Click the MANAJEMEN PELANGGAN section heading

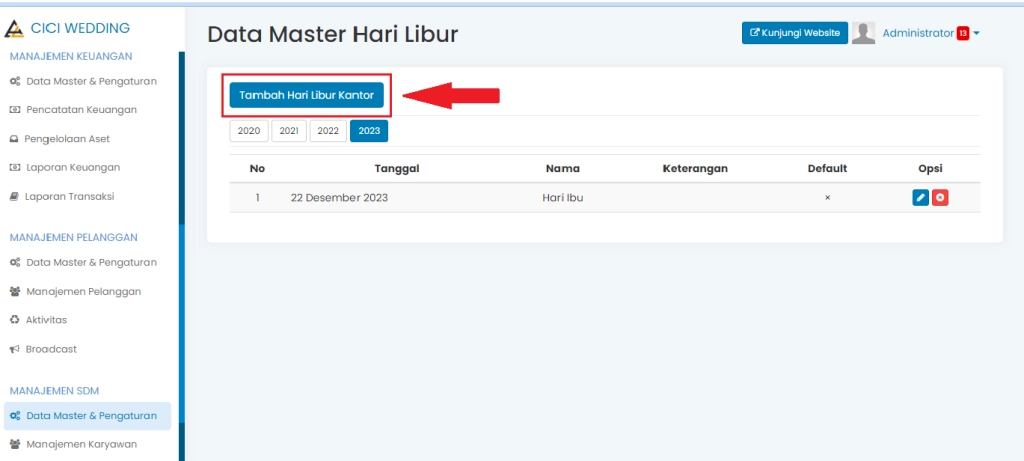tap(74, 238)
